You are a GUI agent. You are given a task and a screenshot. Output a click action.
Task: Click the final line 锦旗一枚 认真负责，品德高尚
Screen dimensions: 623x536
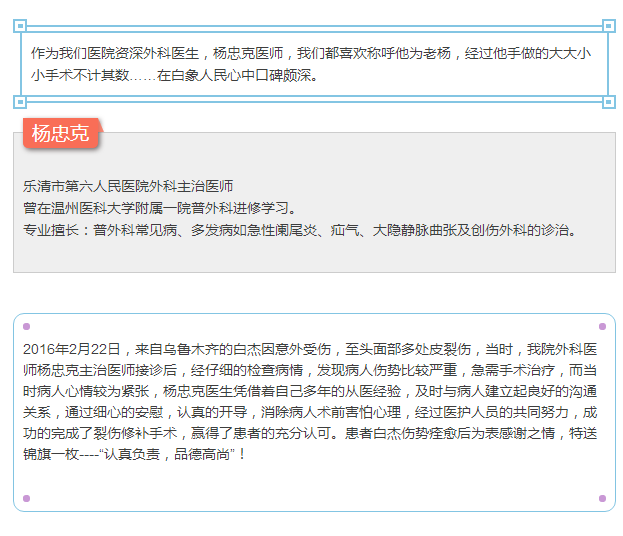tap(134, 454)
